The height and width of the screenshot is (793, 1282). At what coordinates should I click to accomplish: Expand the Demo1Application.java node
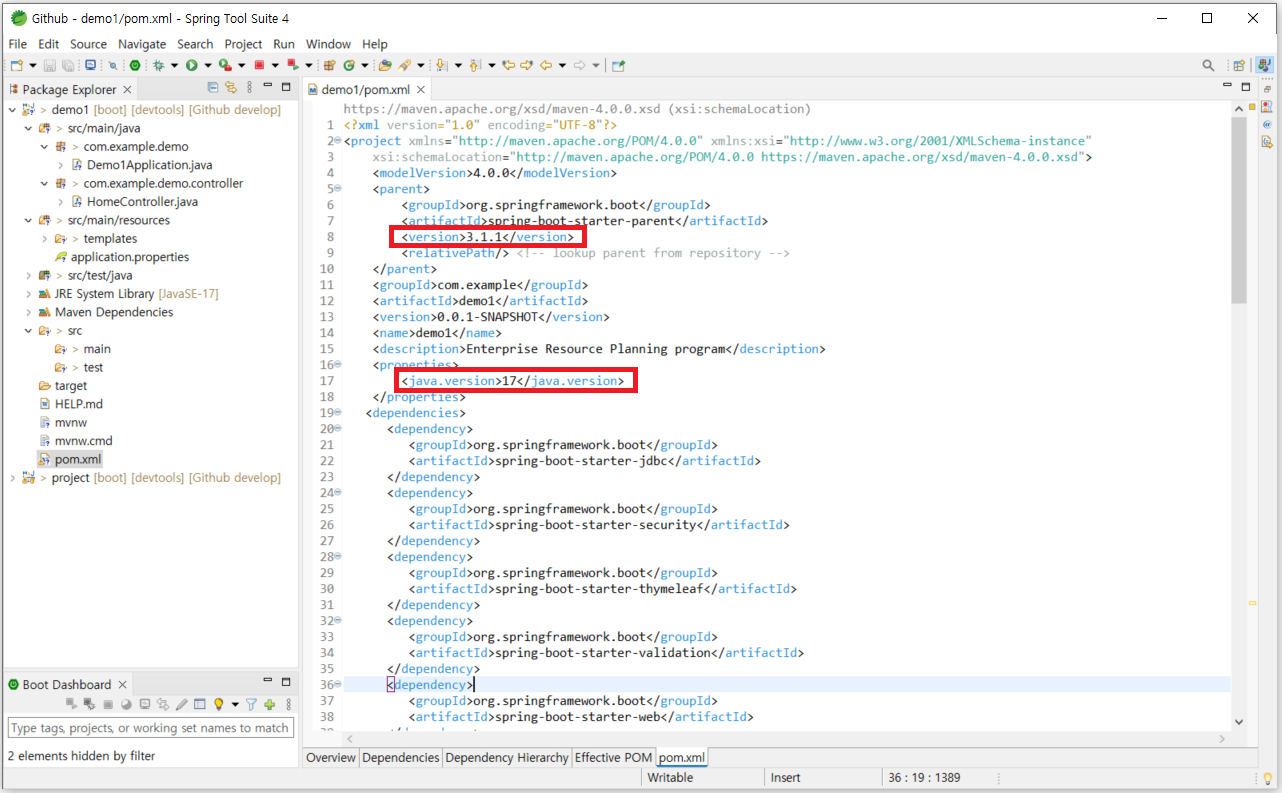pyautogui.click(x=61, y=165)
